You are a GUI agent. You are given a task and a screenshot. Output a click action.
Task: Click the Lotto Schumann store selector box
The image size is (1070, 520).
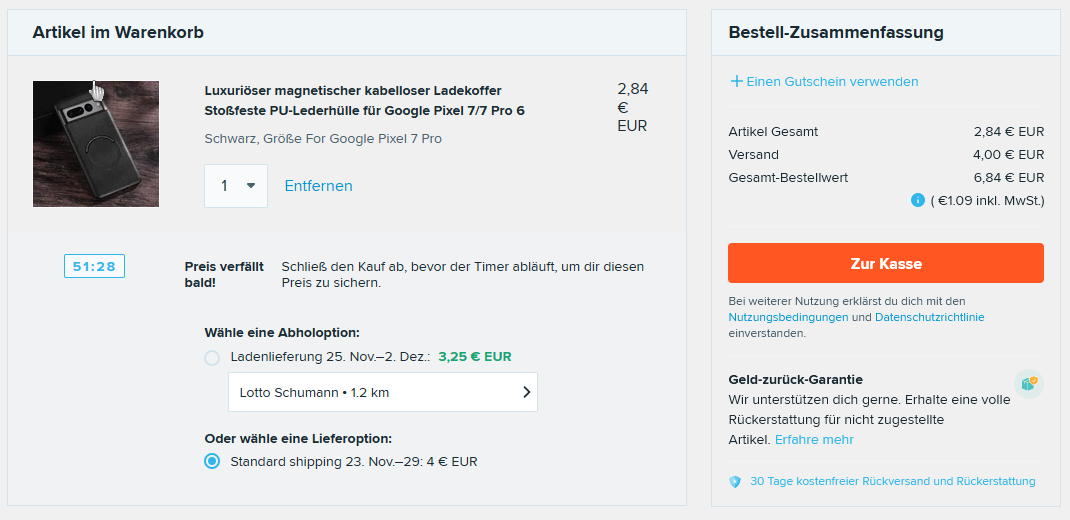tap(383, 393)
